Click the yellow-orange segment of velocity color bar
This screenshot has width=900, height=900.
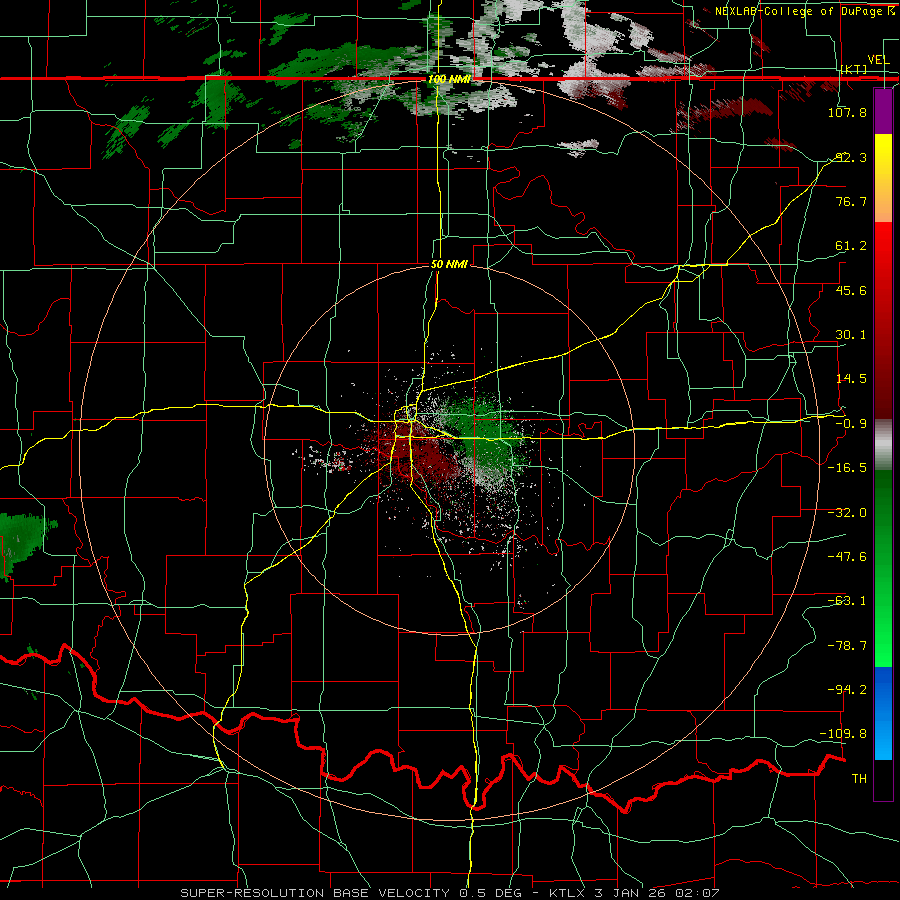(883, 178)
